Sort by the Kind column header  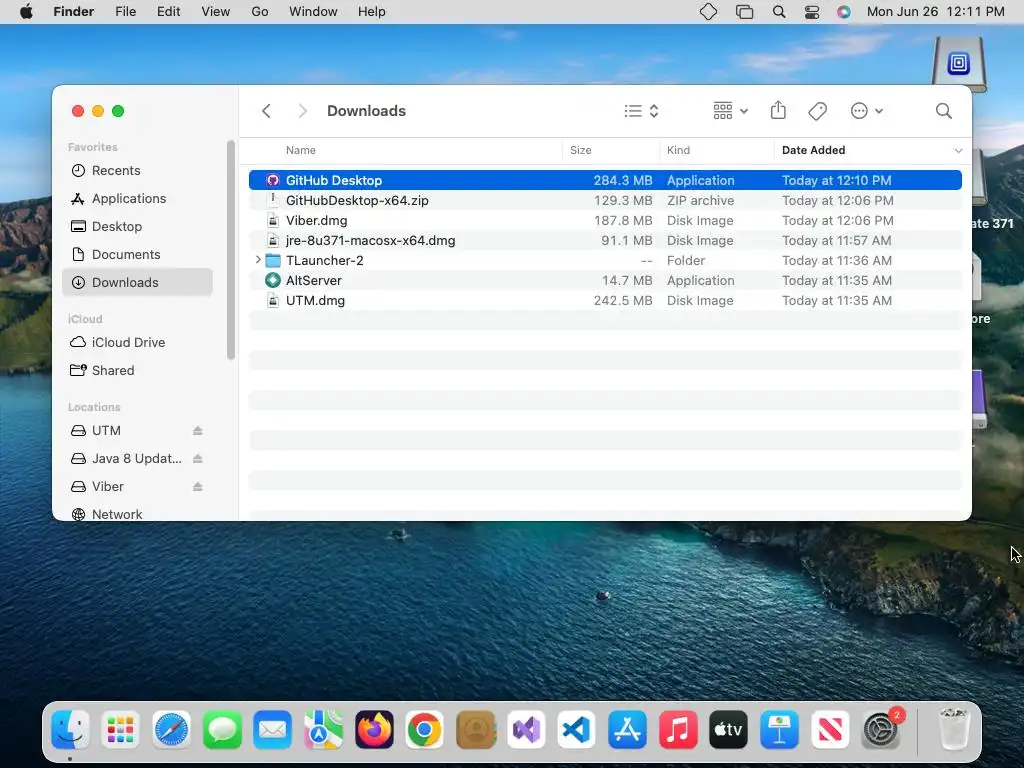coord(678,150)
